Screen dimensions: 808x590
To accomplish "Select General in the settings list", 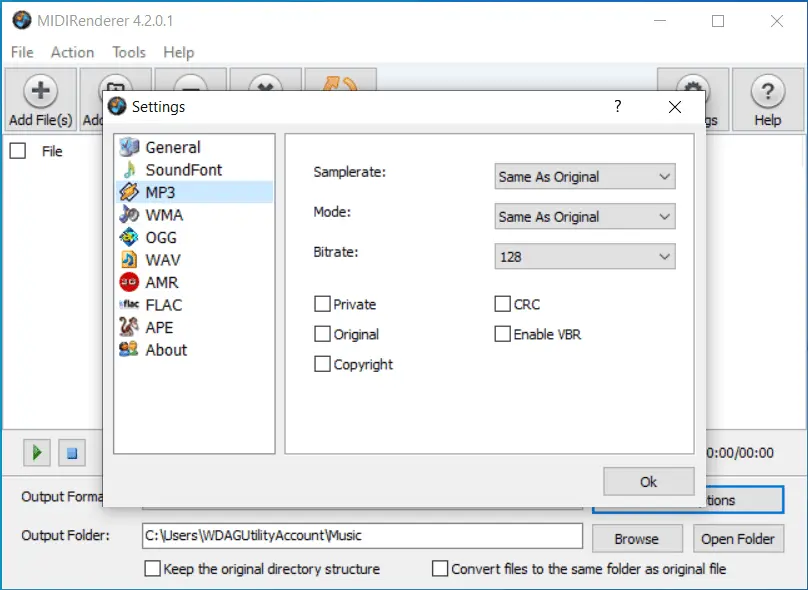I will pyautogui.click(x=194, y=147).
